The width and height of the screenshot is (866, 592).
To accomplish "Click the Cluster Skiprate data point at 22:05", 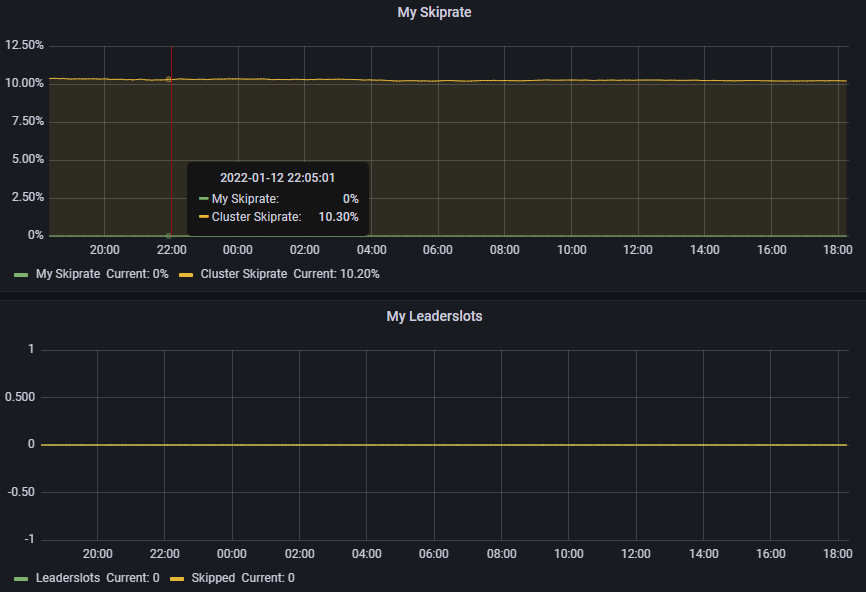I will (168, 80).
